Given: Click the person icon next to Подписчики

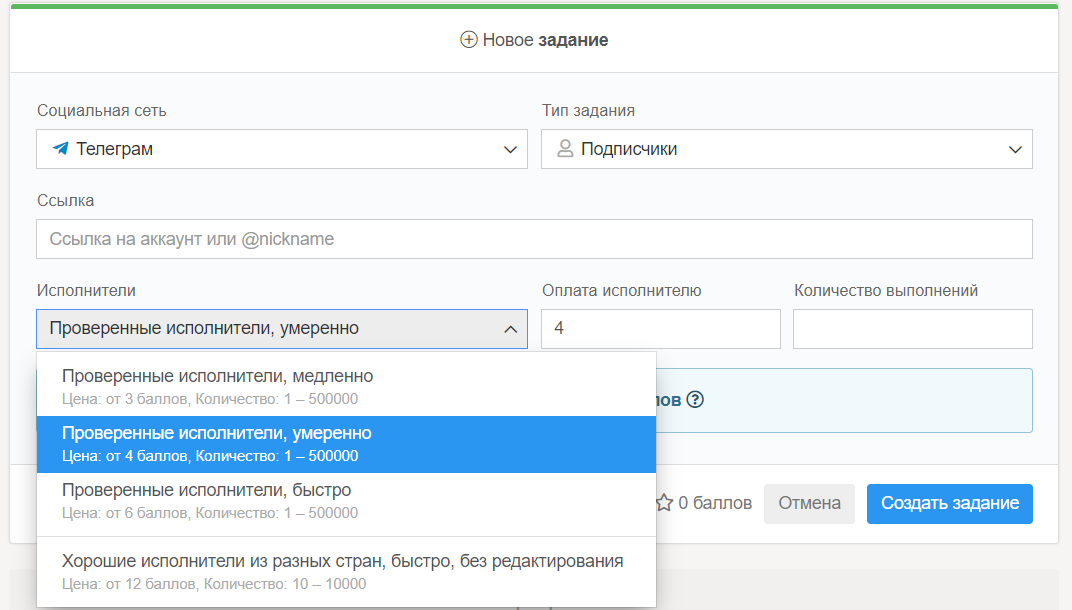Looking at the screenshot, I should (x=565, y=149).
